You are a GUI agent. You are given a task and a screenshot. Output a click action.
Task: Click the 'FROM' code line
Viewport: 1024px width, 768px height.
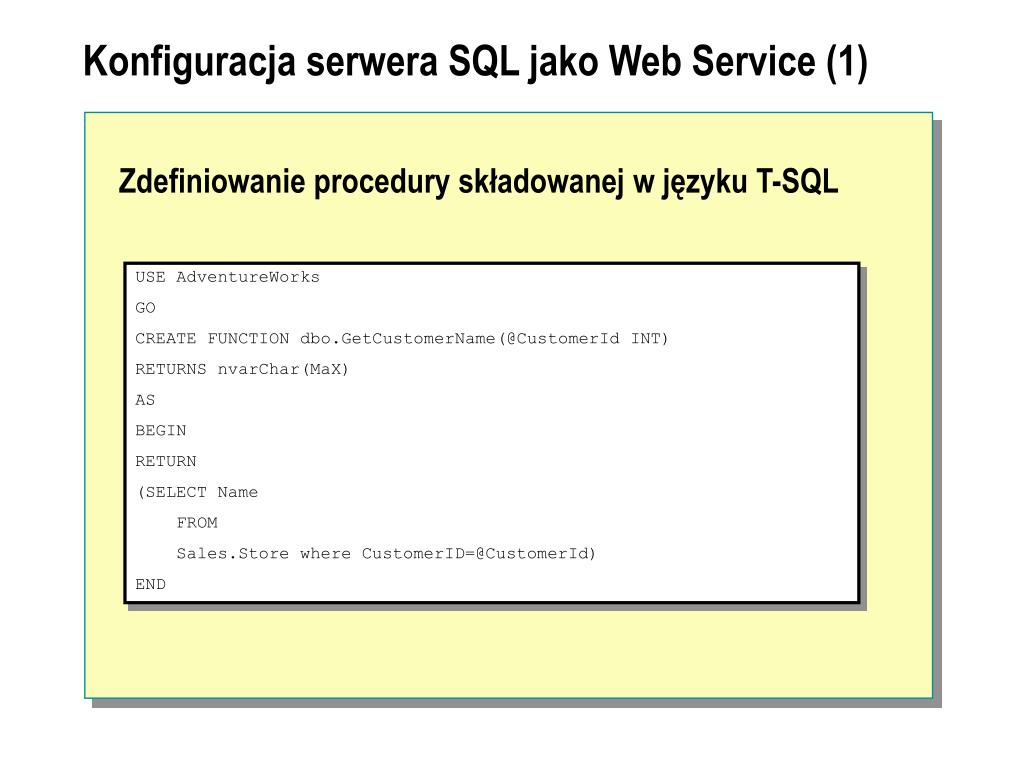click(197, 522)
